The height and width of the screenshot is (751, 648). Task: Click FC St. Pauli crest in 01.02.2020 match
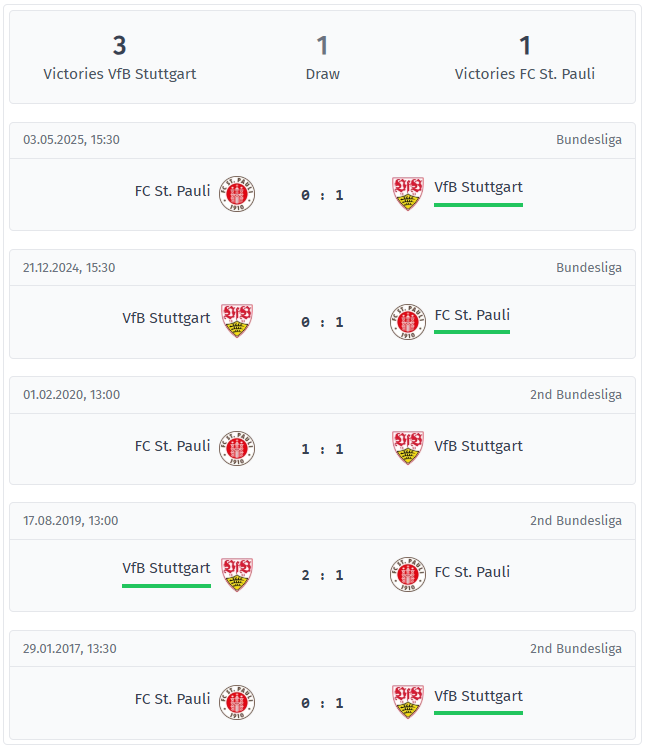[x=237, y=448]
